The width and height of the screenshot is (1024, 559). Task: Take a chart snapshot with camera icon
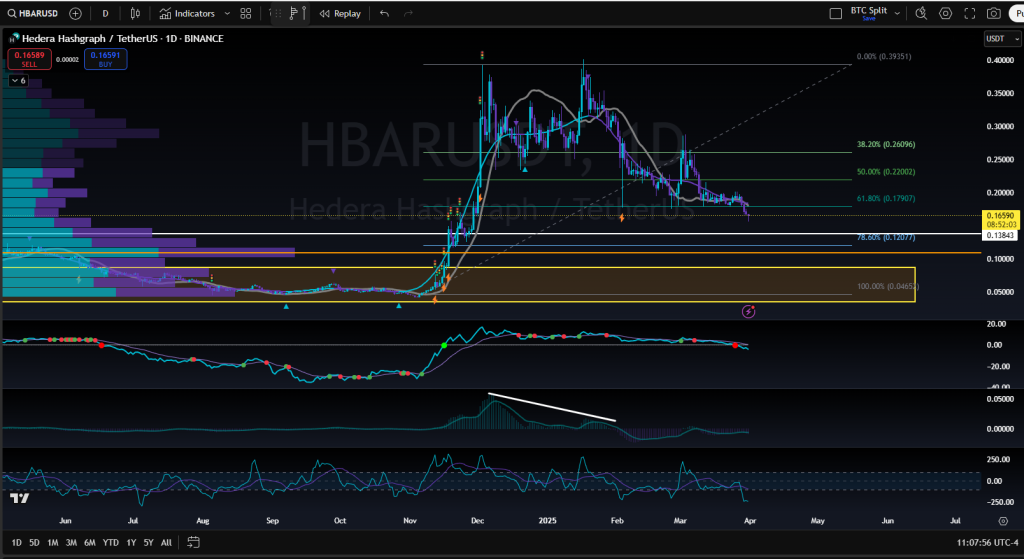(993, 13)
